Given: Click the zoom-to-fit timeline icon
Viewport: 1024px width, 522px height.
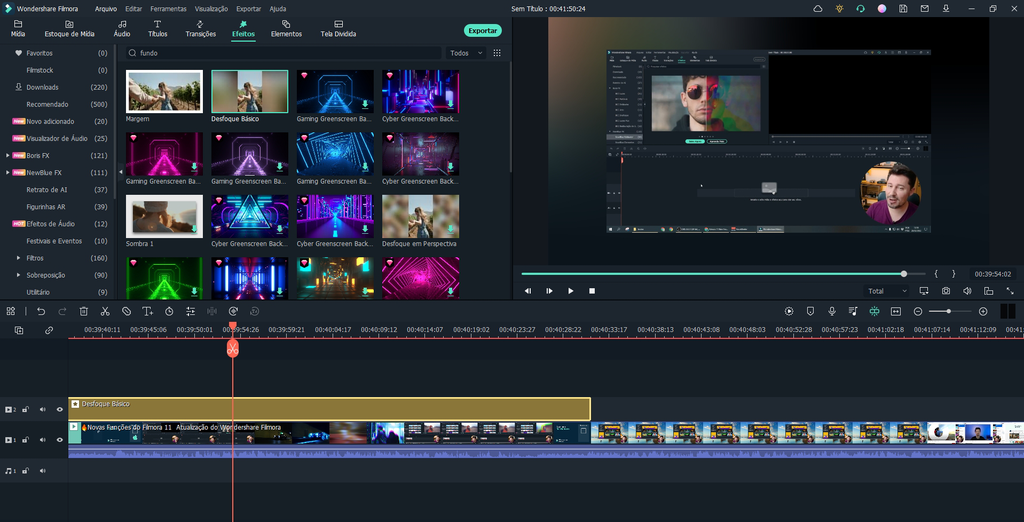Looking at the screenshot, I should 896,312.
